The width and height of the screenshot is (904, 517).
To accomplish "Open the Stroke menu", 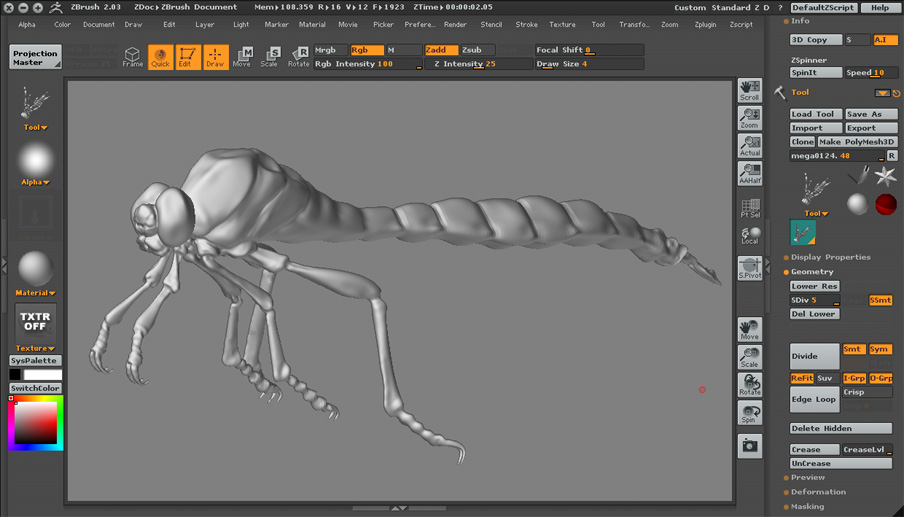I will (526, 25).
